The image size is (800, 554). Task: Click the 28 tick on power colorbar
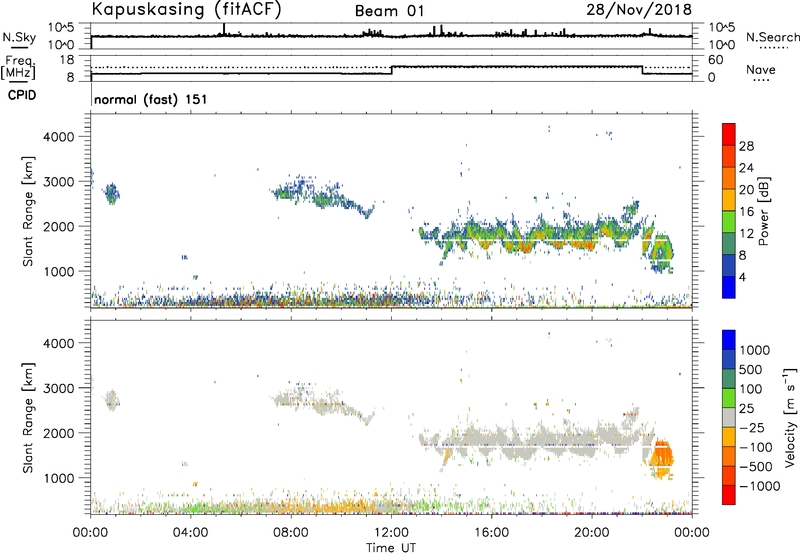pos(746,146)
